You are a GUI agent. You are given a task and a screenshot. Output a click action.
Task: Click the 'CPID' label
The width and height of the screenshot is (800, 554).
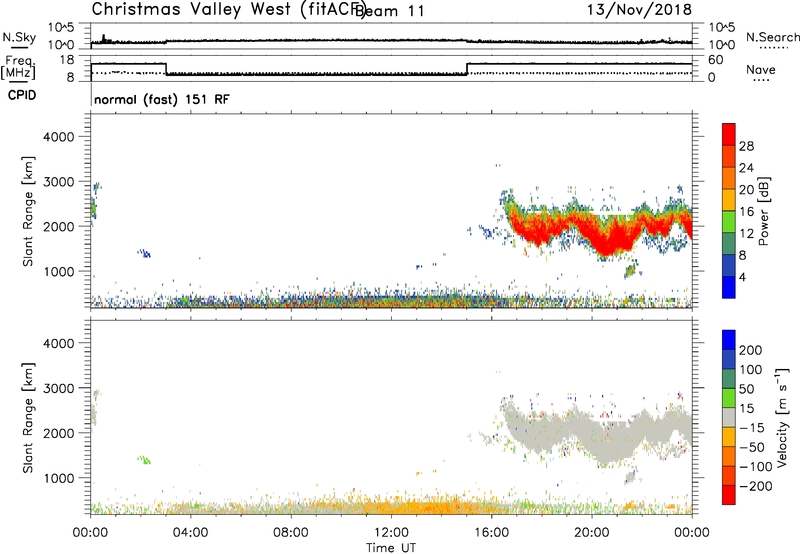point(22,95)
